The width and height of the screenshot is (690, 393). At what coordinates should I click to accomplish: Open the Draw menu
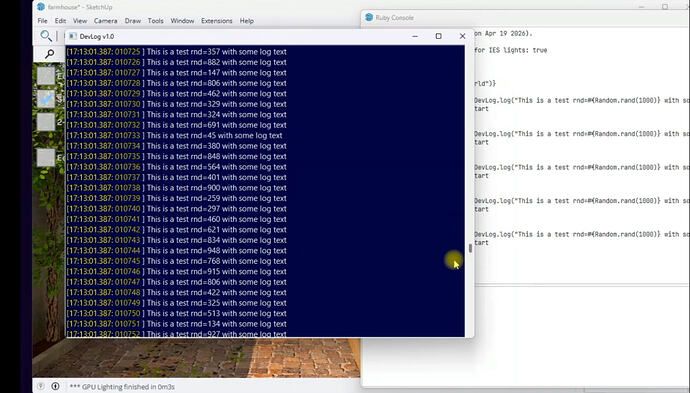[132, 21]
